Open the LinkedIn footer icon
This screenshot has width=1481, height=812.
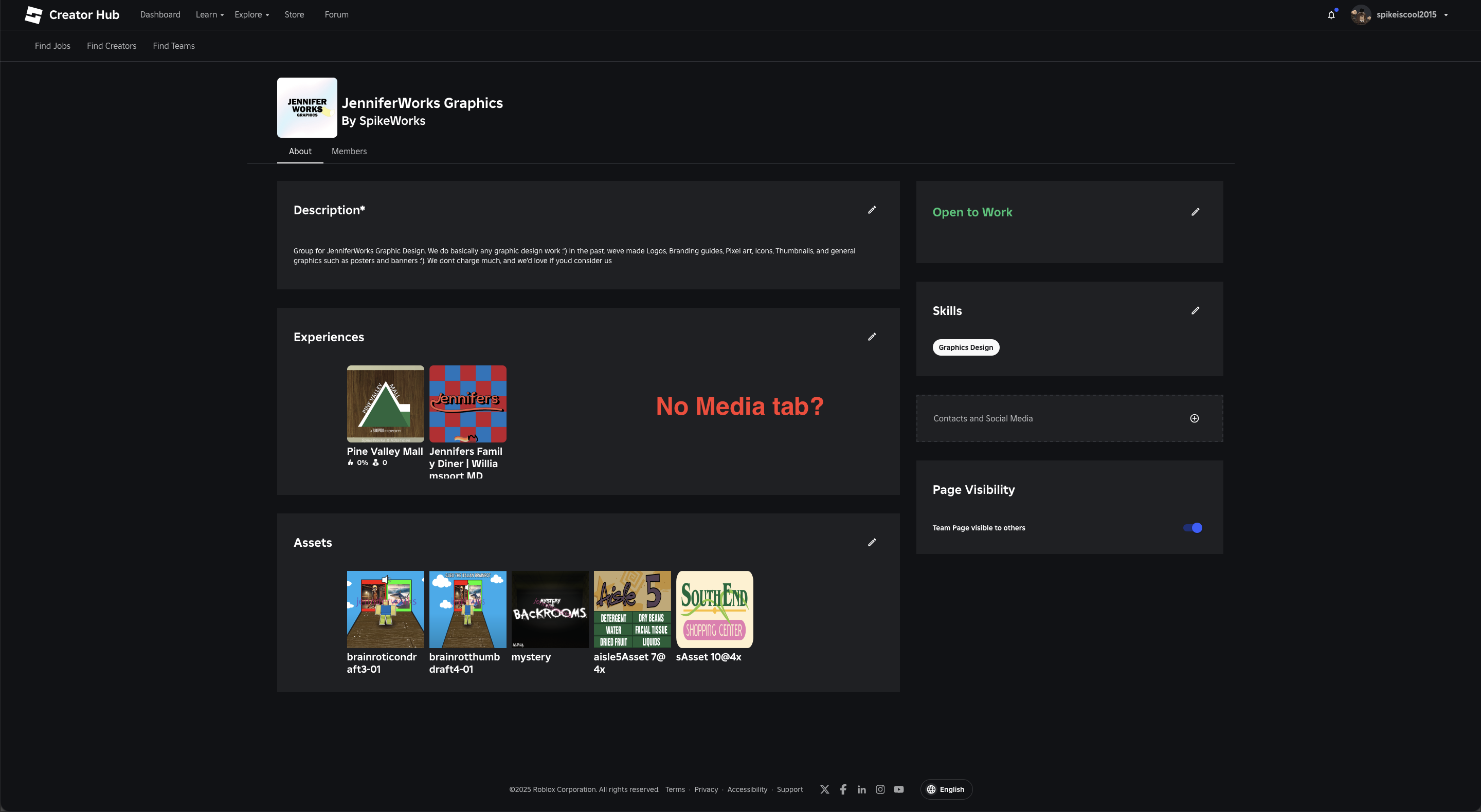[x=861, y=789]
